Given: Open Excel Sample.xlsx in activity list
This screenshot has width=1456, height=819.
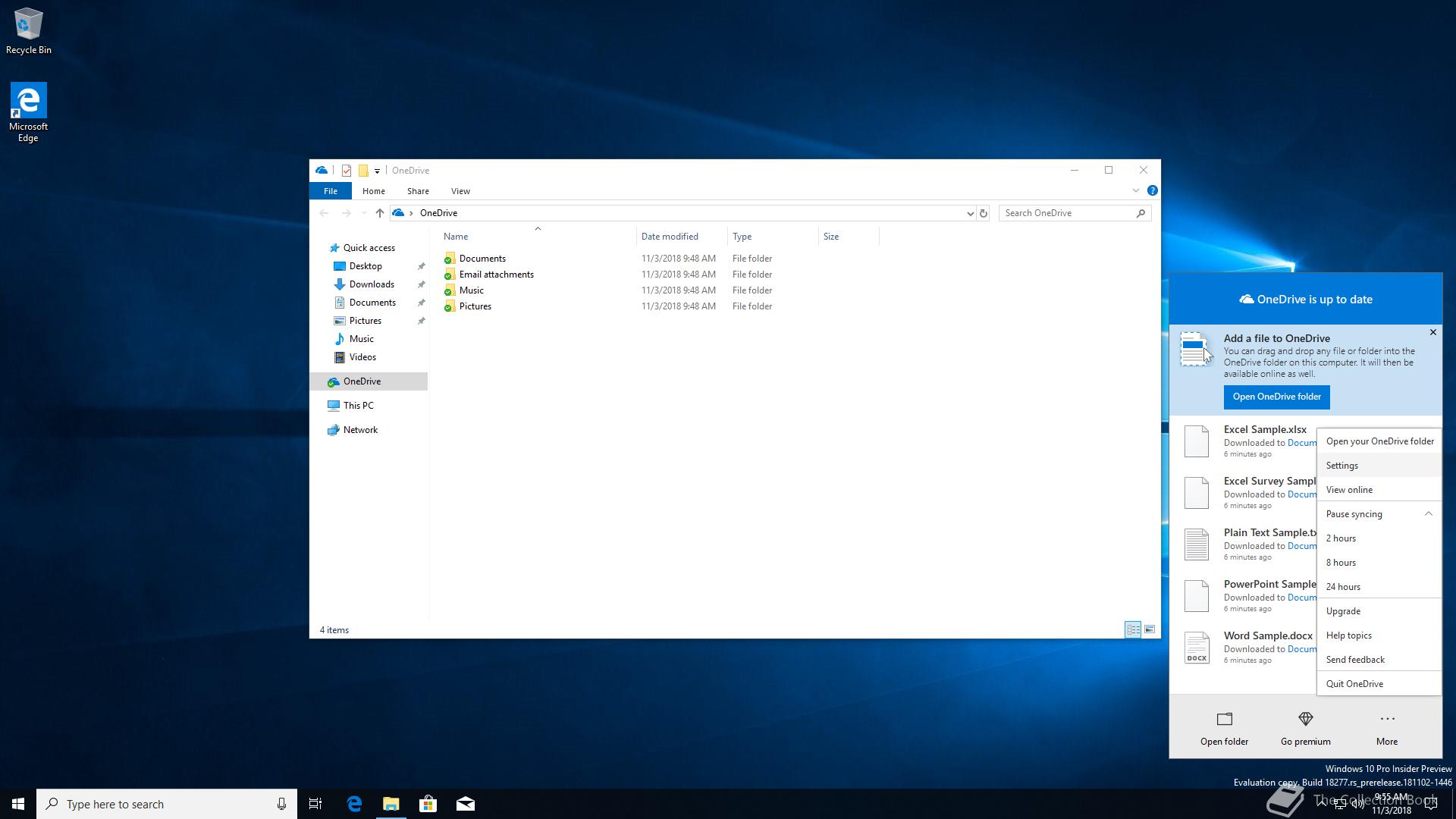Looking at the screenshot, I should coord(1265,429).
